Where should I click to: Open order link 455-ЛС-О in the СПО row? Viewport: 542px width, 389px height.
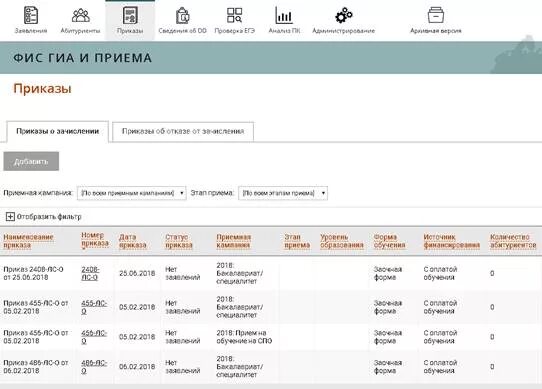click(x=94, y=337)
